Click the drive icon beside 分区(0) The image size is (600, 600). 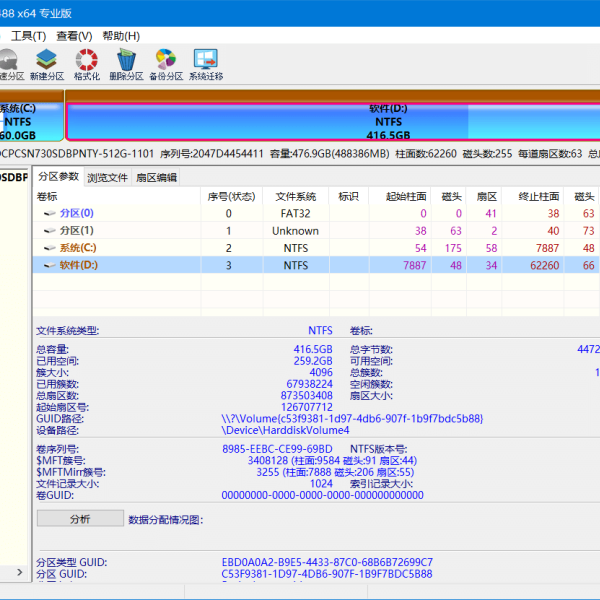[x=50, y=214]
